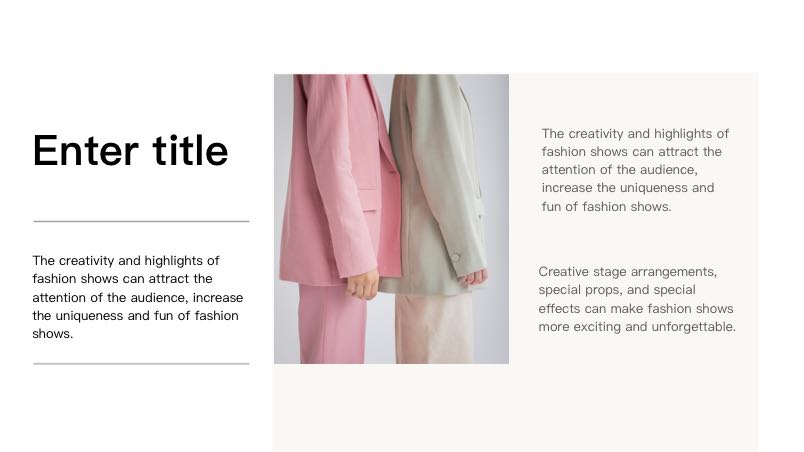Click the word "shows." ending the left paragraph
804x452 pixels.
(x=53, y=334)
